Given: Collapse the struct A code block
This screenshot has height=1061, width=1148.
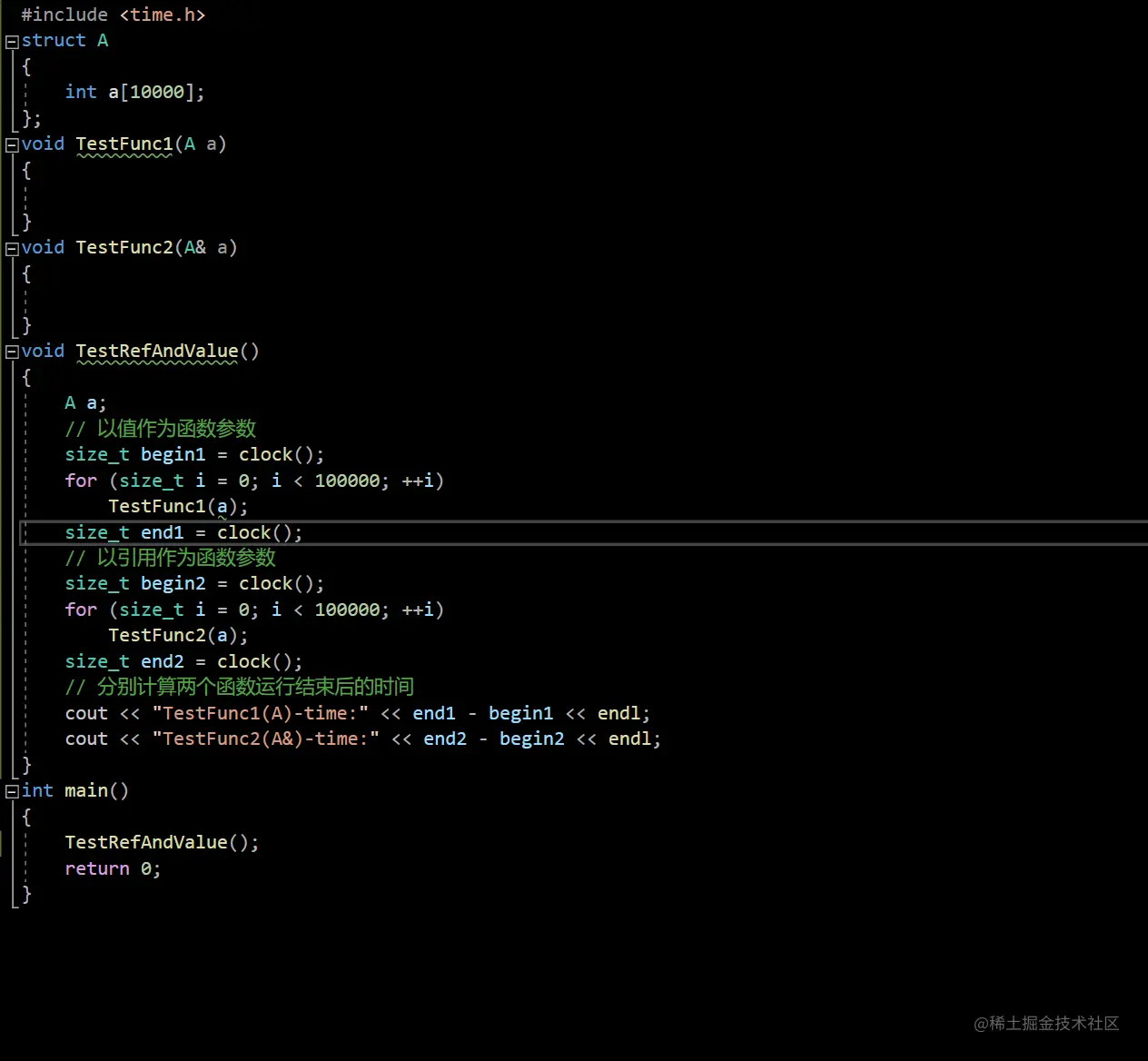Looking at the screenshot, I should point(12,42).
